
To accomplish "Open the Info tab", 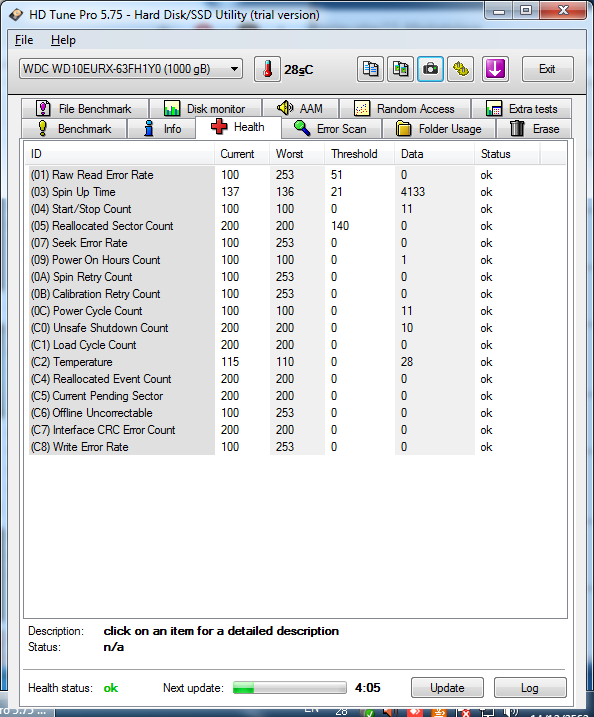I will click(x=161, y=129).
